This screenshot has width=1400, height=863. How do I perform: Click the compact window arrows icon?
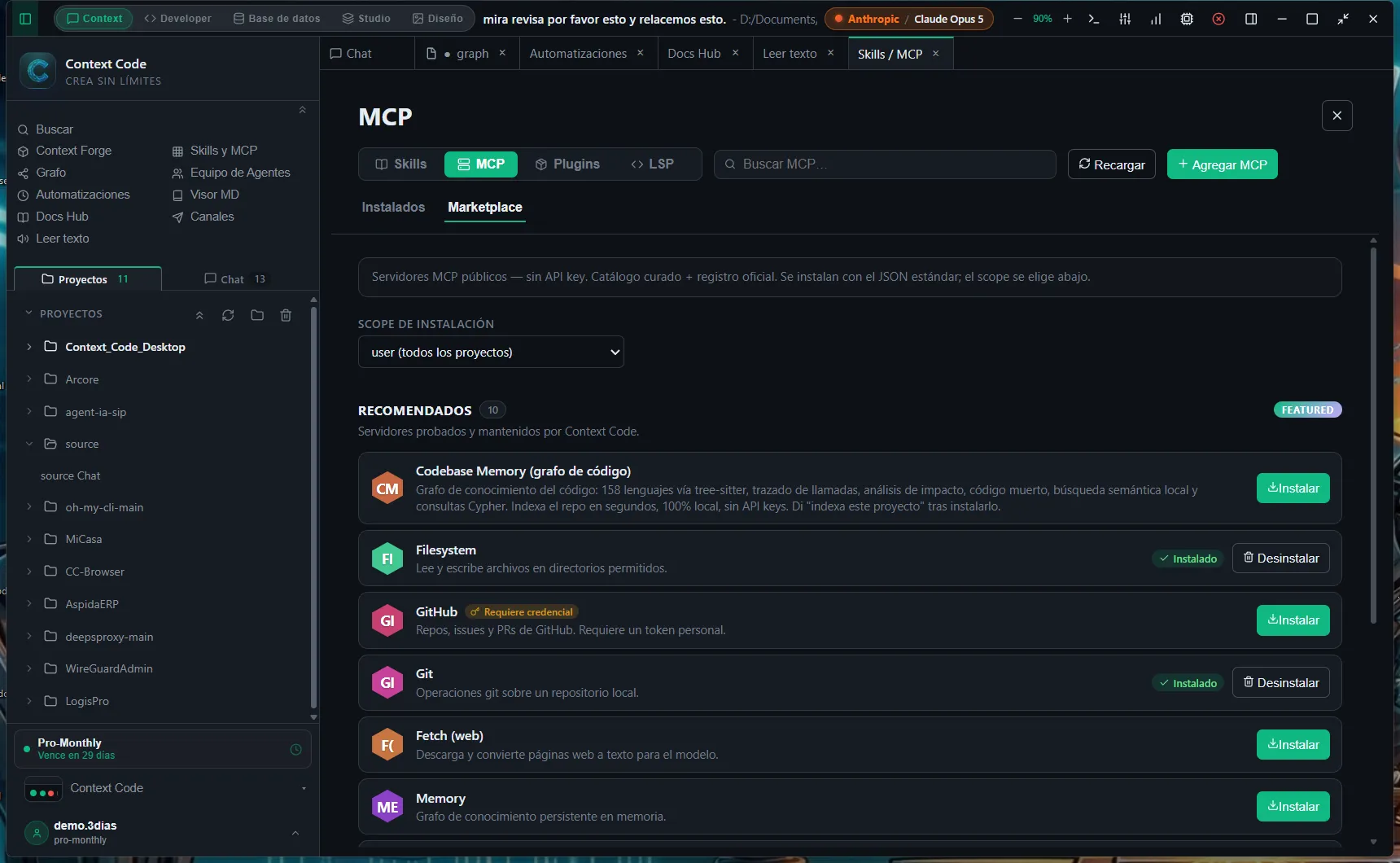coord(1343,19)
